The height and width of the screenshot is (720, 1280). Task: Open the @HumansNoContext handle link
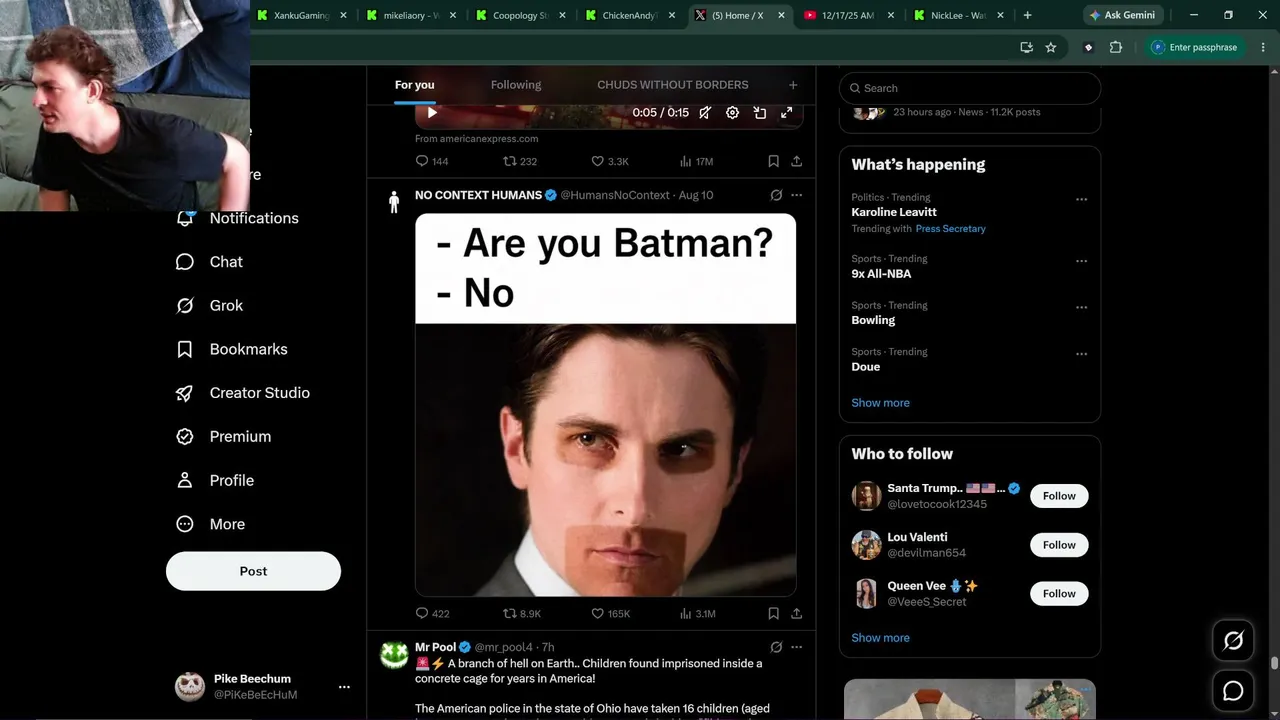(615, 195)
